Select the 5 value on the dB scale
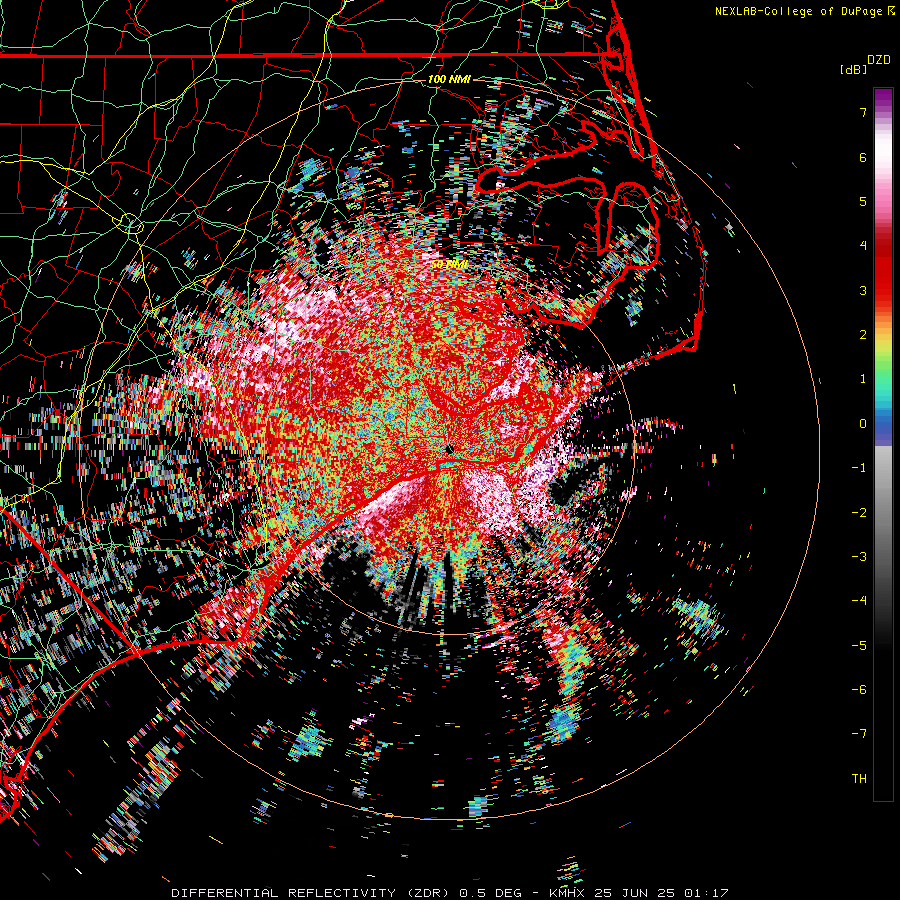The image size is (900, 900). 863,201
